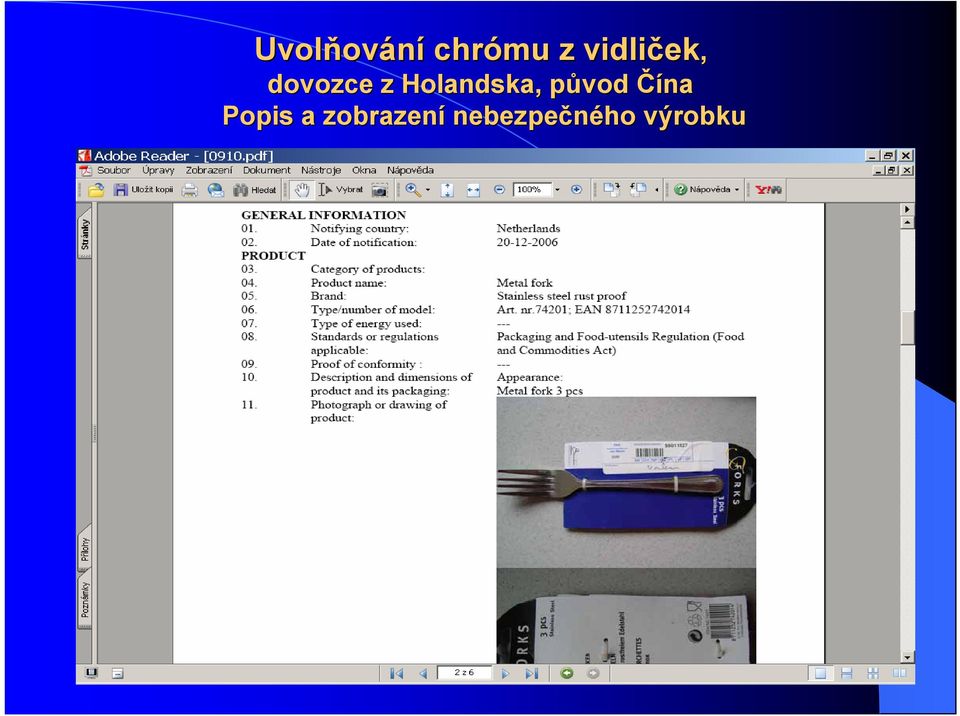Image resolution: width=960 pixels, height=716 pixels.
Task: Select the Hand tool
Action: coord(302,190)
